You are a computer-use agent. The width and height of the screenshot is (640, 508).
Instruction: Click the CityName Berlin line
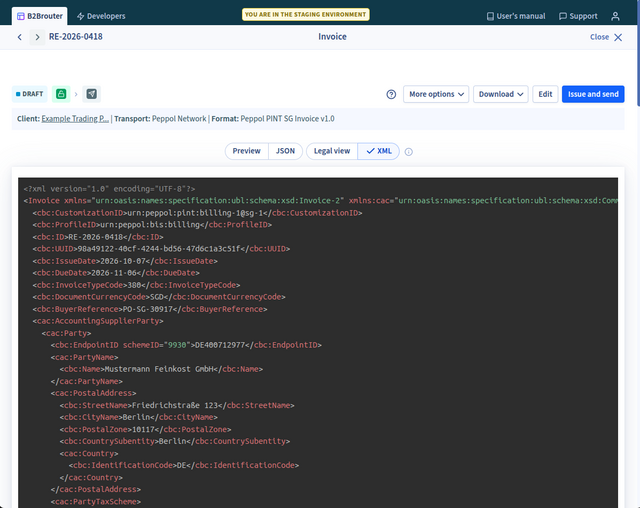tap(138, 417)
